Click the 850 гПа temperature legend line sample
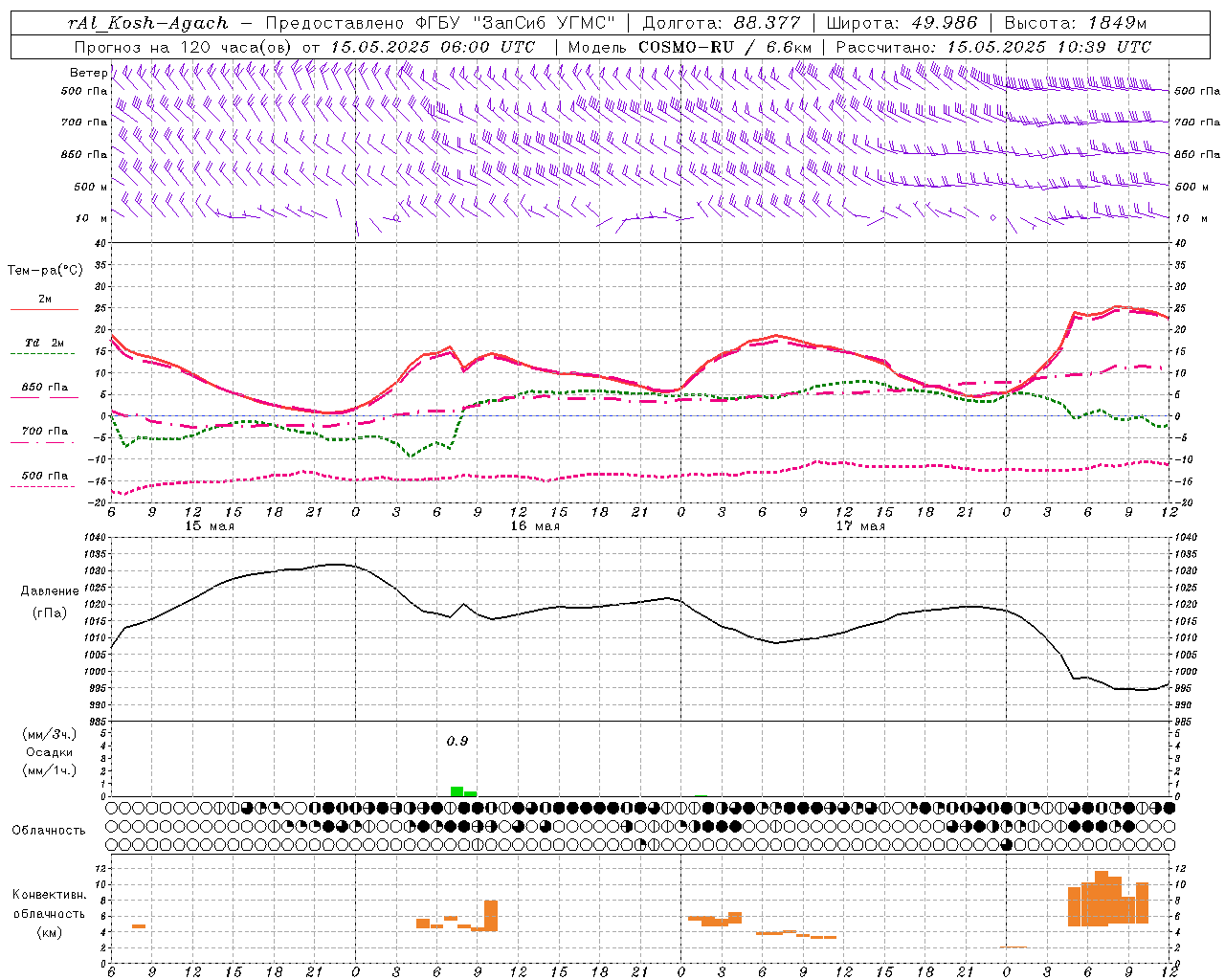 click(x=44, y=397)
